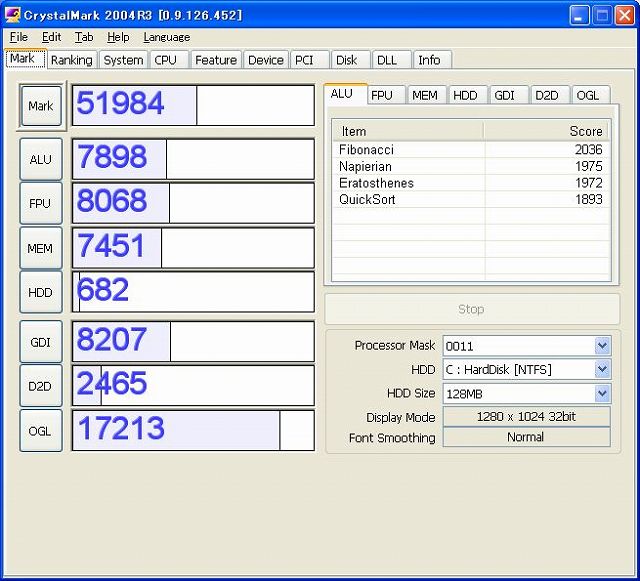This screenshot has height=581, width=640.
Task: Open the Edit menu
Action: (x=51, y=37)
